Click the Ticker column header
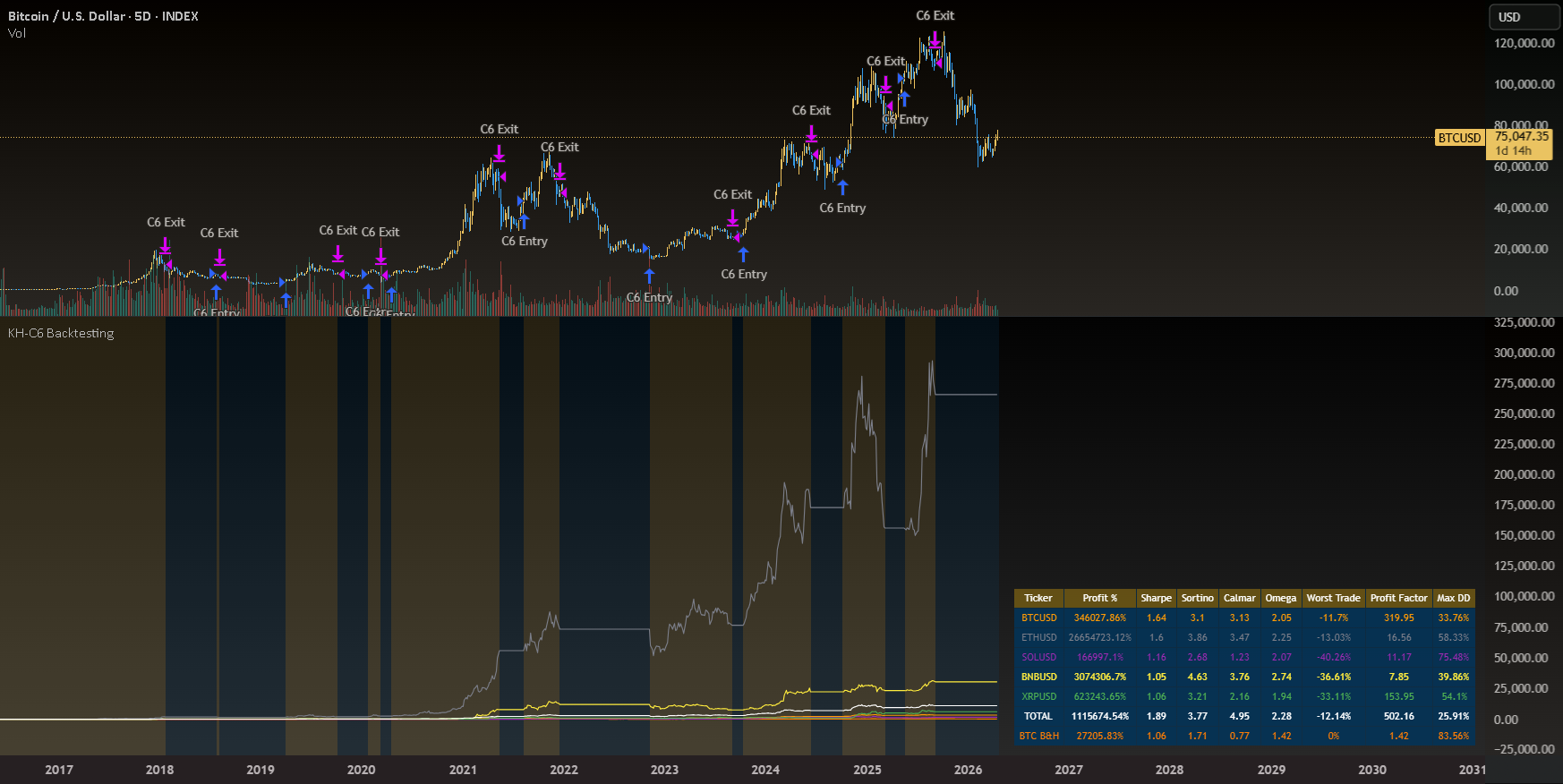The width and height of the screenshot is (1563, 784). tap(1038, 598)
